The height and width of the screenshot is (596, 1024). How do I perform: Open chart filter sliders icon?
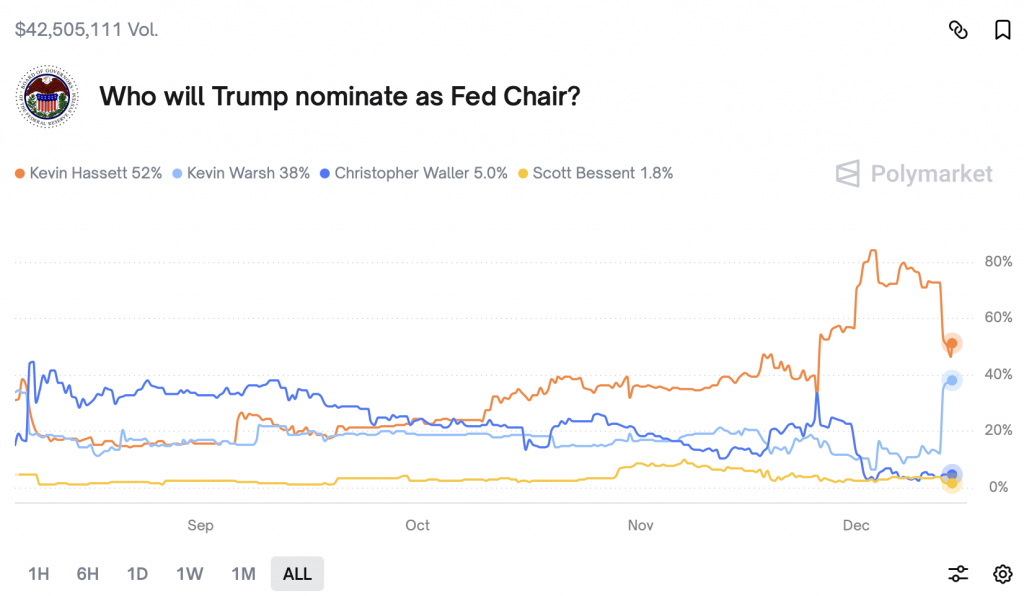pyautogui.click(x=958, y=574)
